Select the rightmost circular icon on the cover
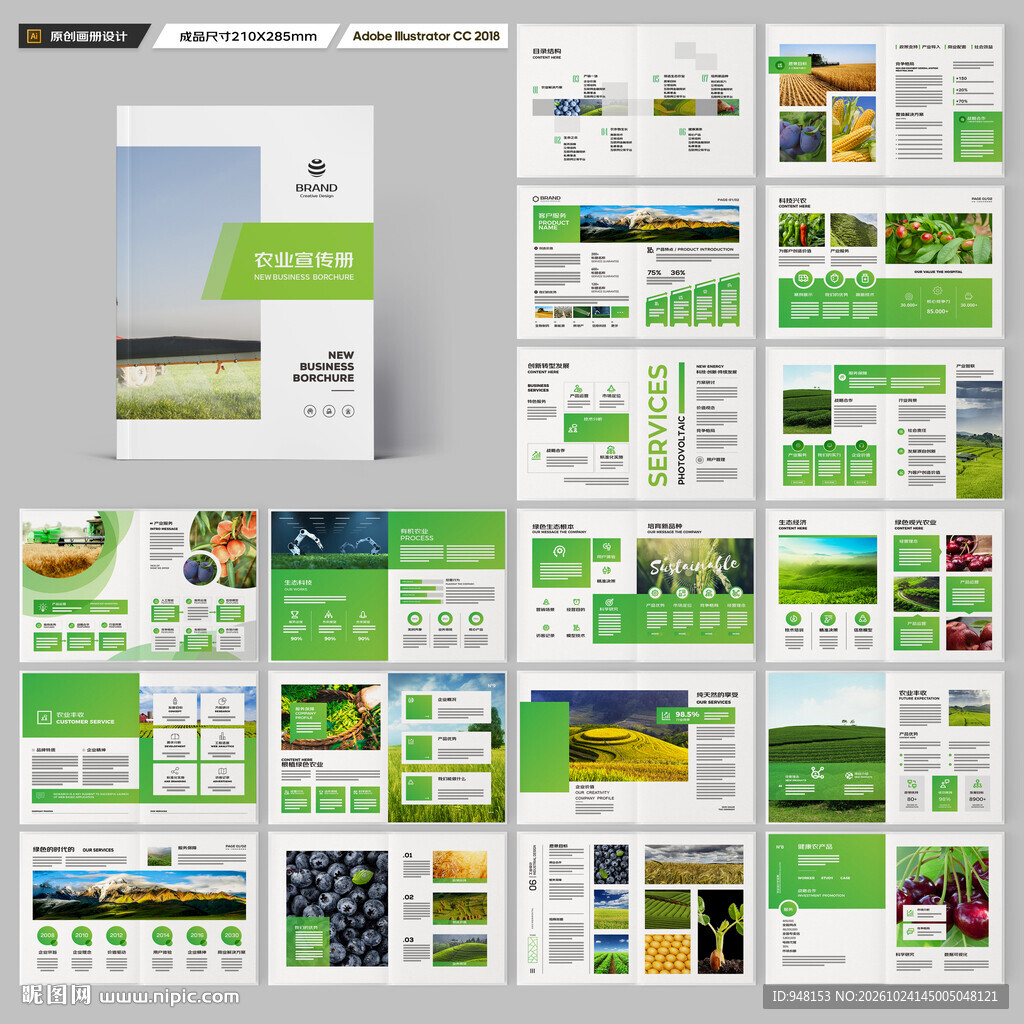This screenshot has width=1024, height=1024. tap(348, 411)
